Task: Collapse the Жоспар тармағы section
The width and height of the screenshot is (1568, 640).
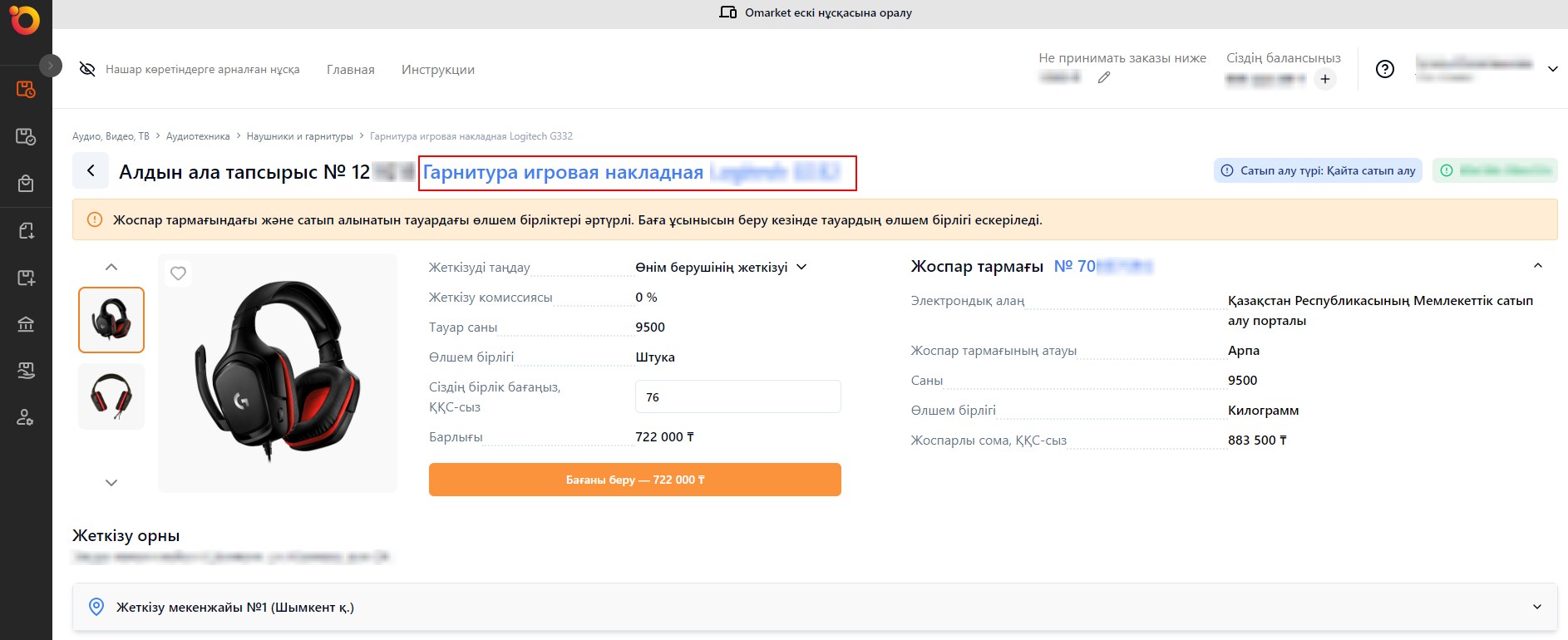Action: coord(1538,266)
